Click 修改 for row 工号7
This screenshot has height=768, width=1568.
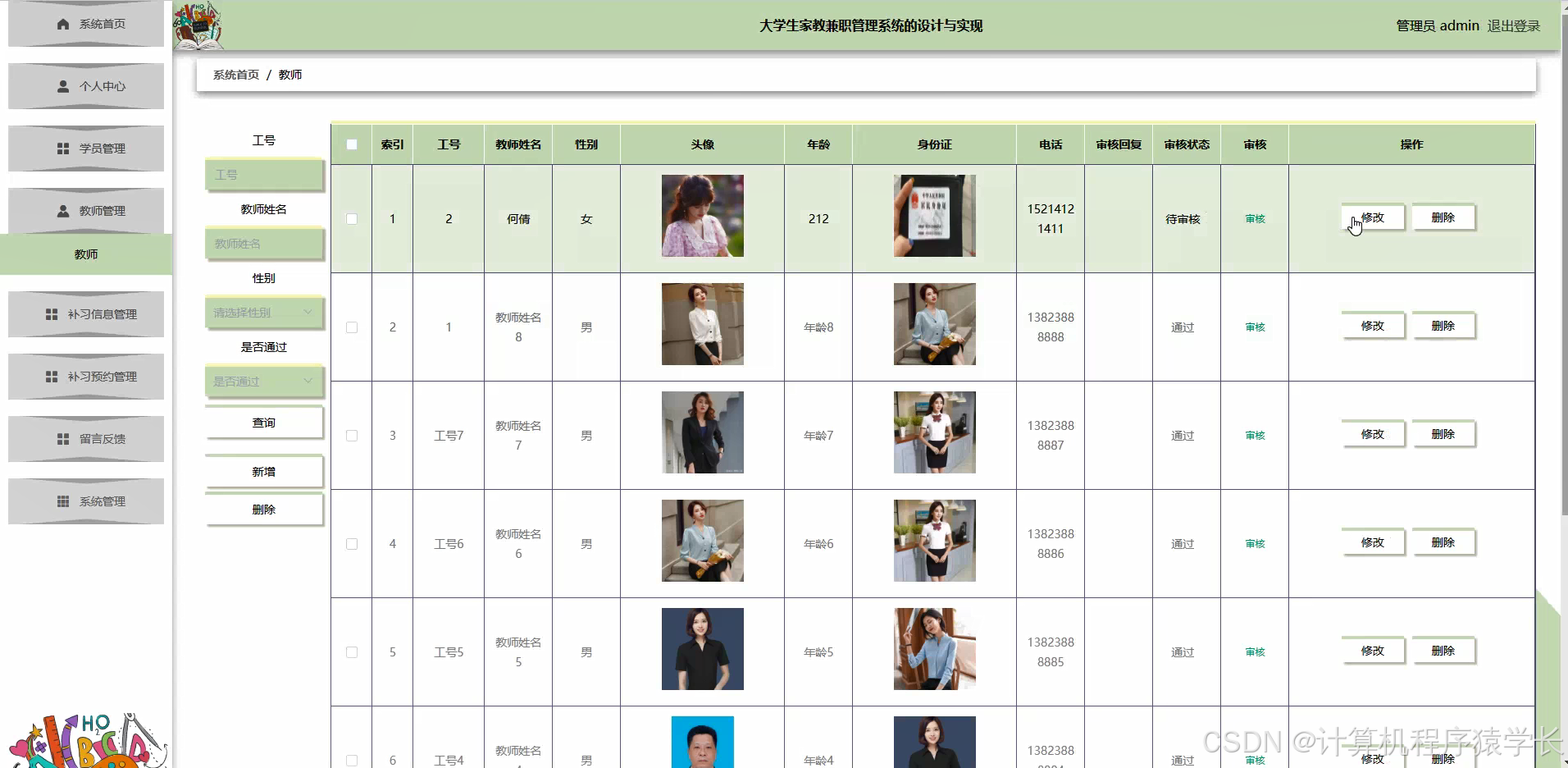tap(1373, 434)
